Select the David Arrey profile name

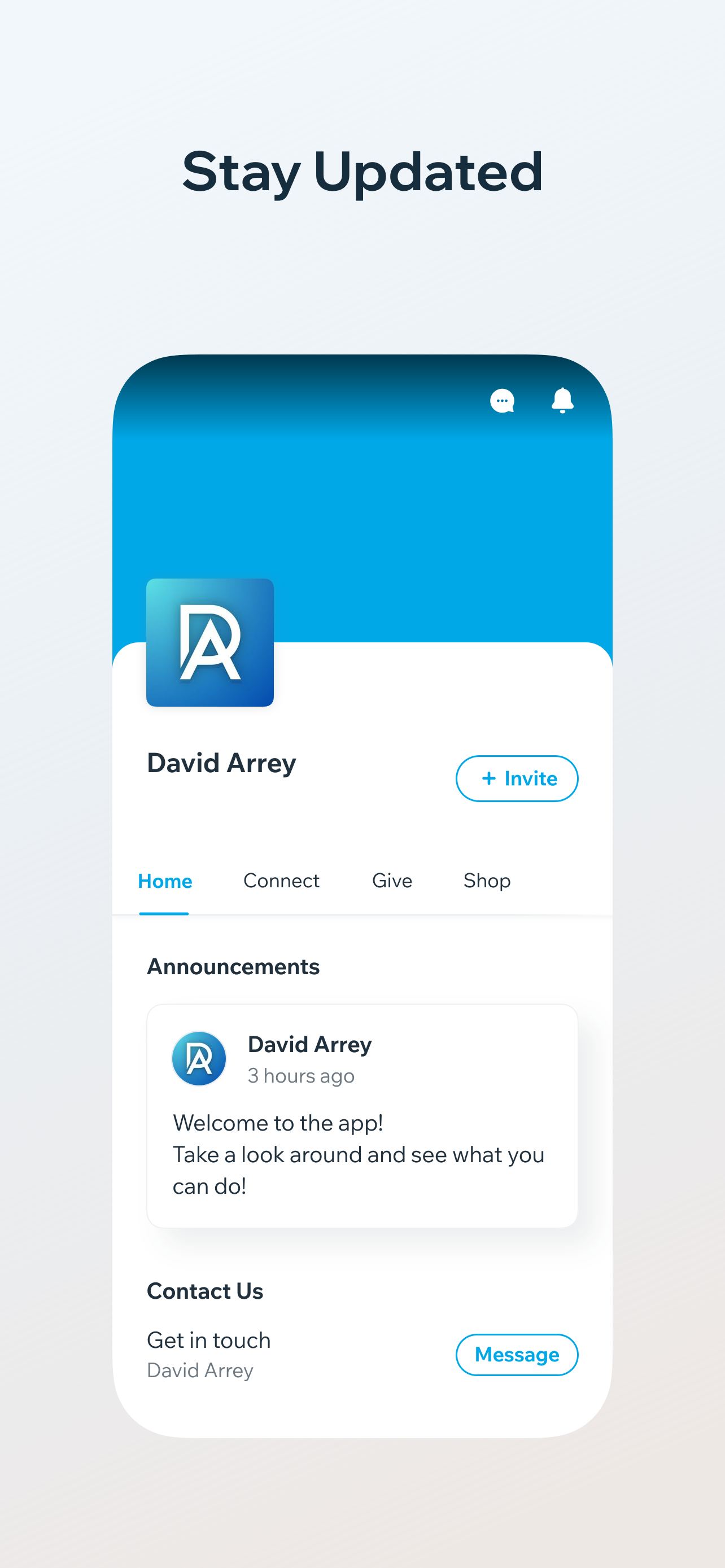(221, 763)
